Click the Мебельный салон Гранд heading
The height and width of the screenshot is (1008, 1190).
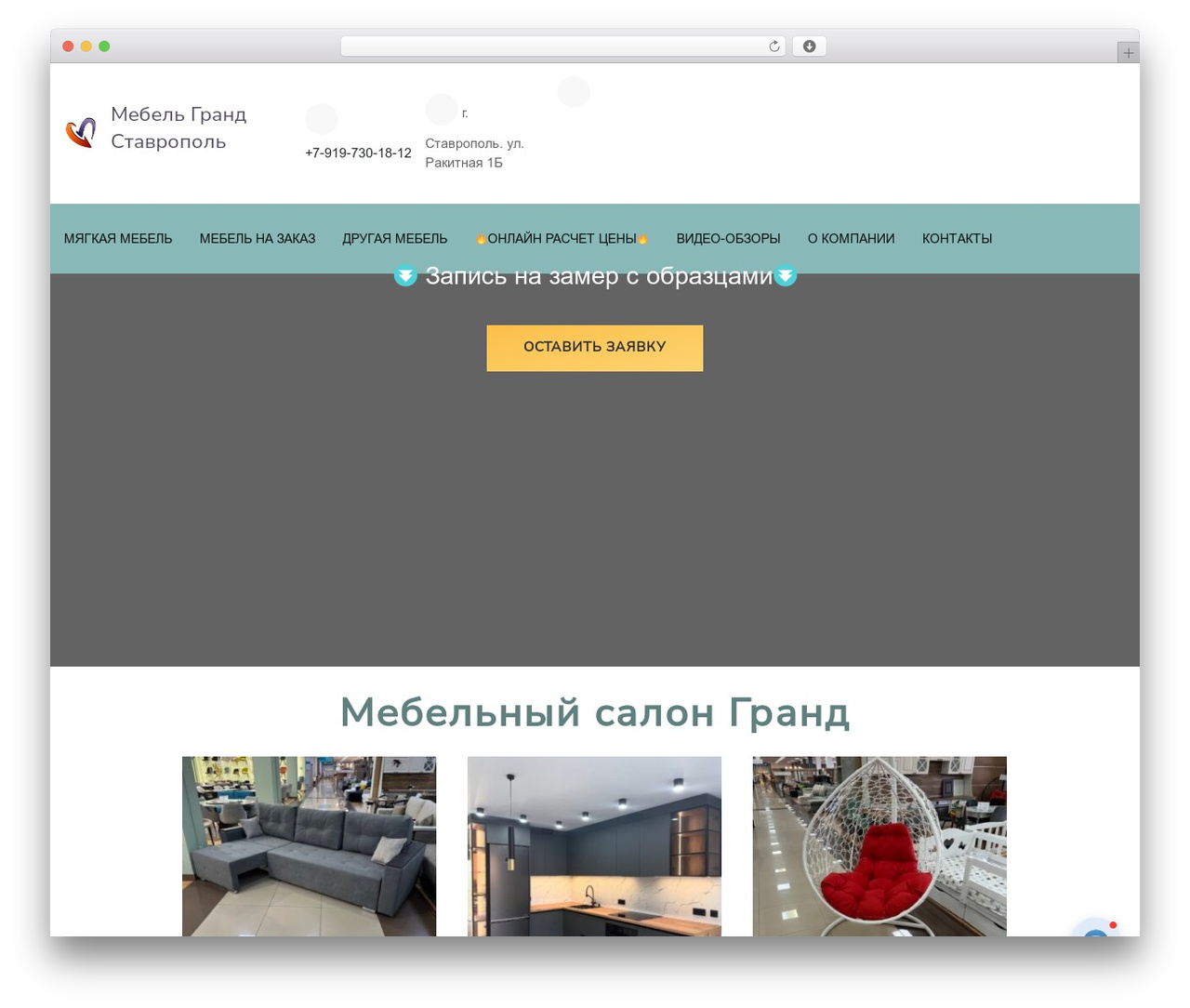(x=595, y=713)
